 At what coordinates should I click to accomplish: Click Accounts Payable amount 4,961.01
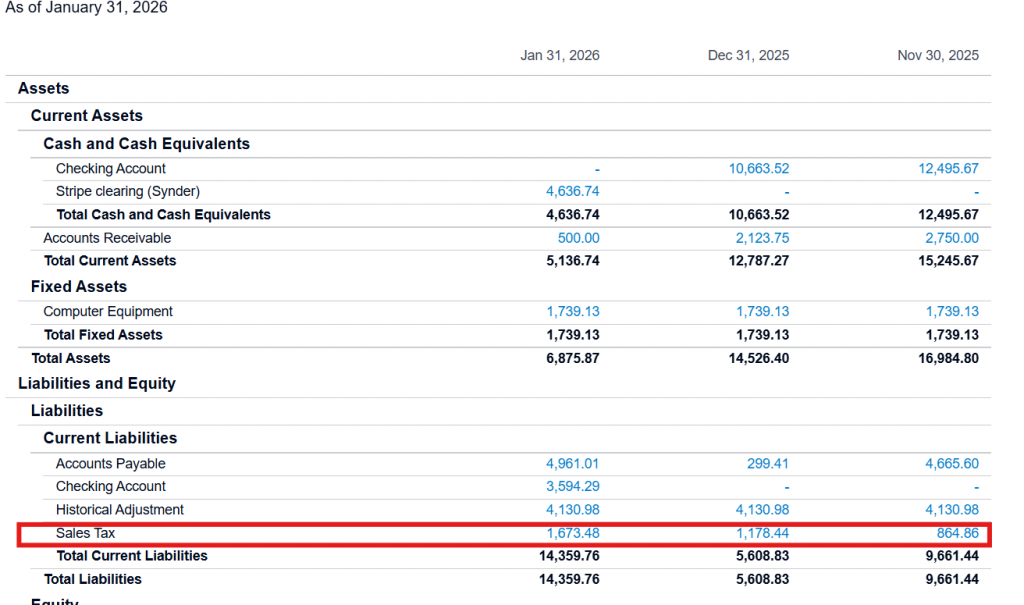[x=573, y=464]
